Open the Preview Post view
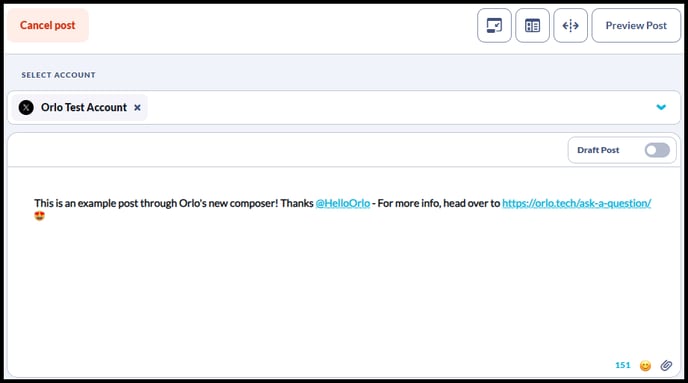 click(636, 25)
